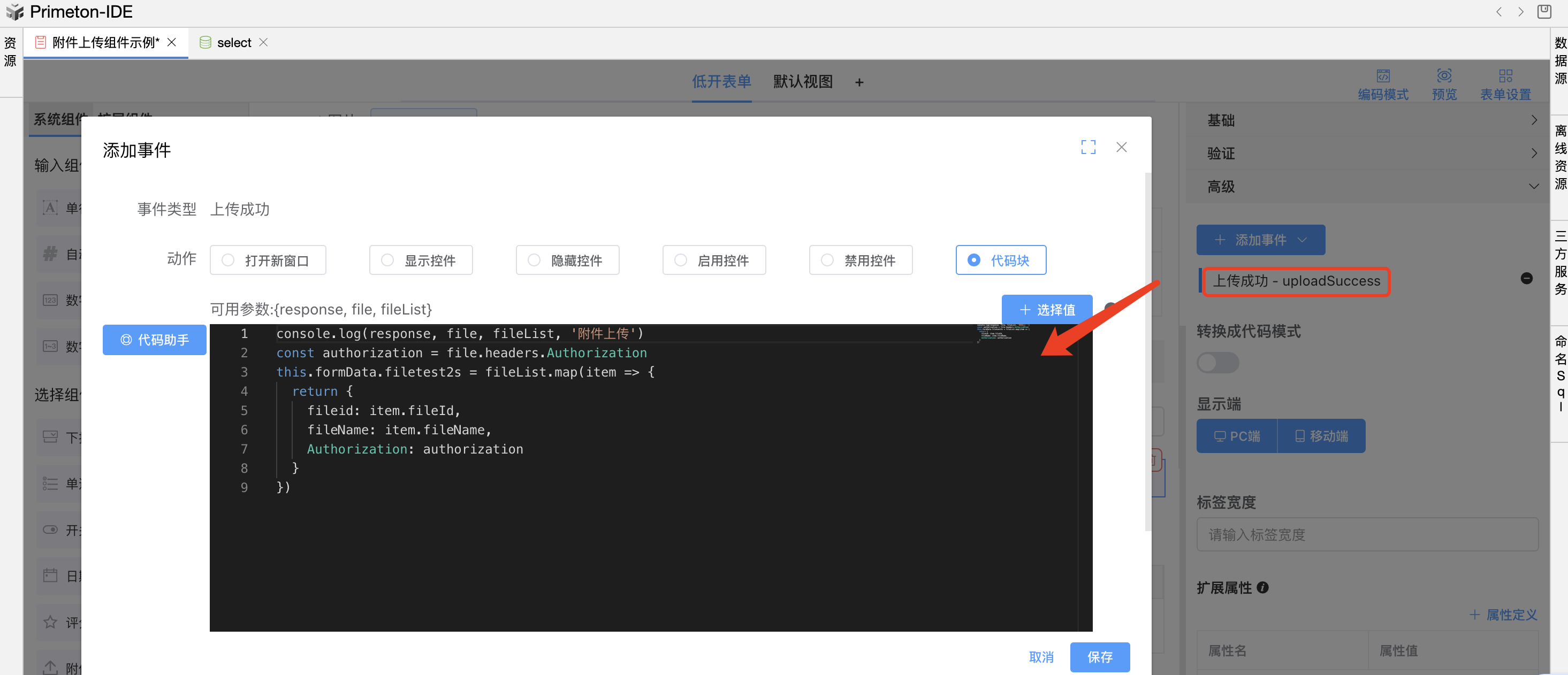Open 表单设置 form settings icon
Viewport: 1568px width, 675px height.
coord(1505,76)
